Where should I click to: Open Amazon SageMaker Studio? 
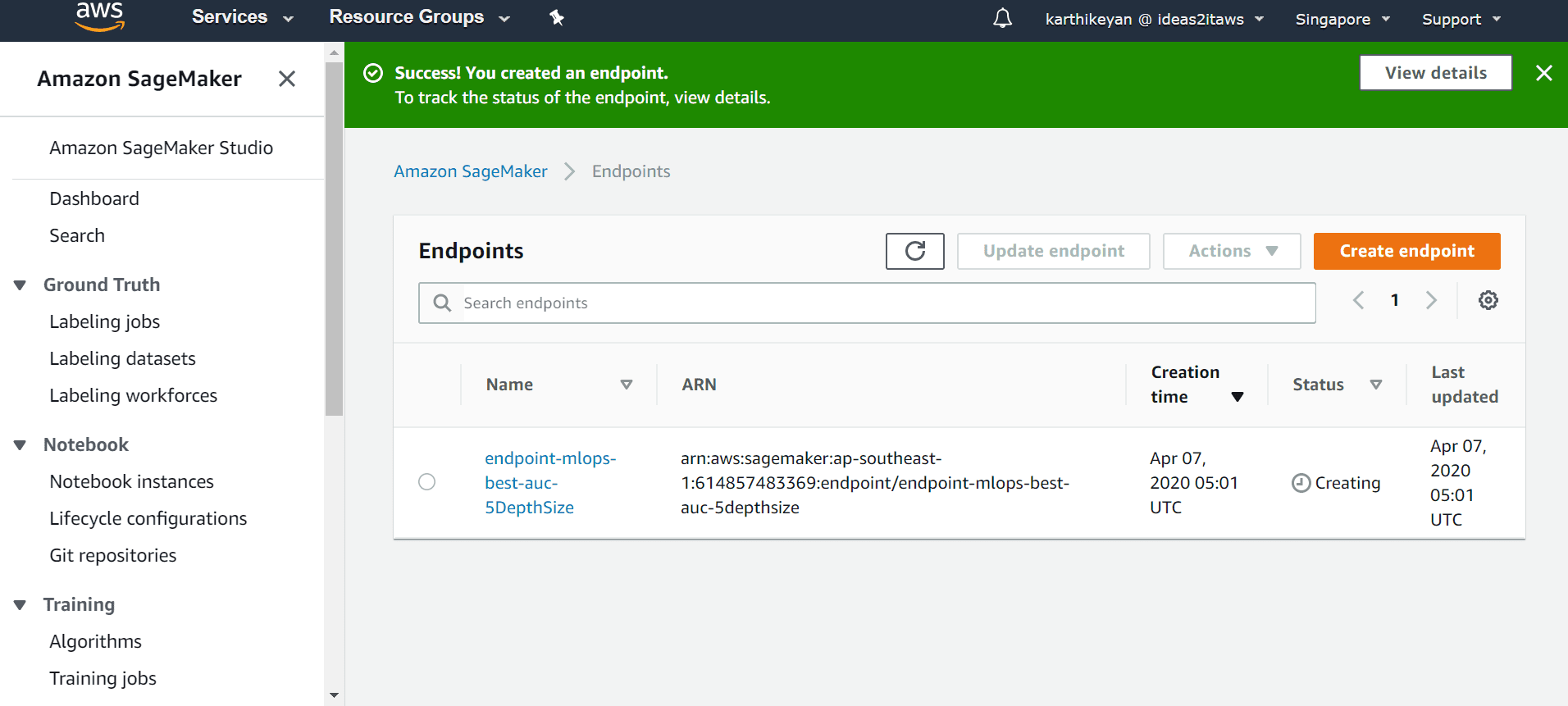pyautogui.click(x=162, y=148)
